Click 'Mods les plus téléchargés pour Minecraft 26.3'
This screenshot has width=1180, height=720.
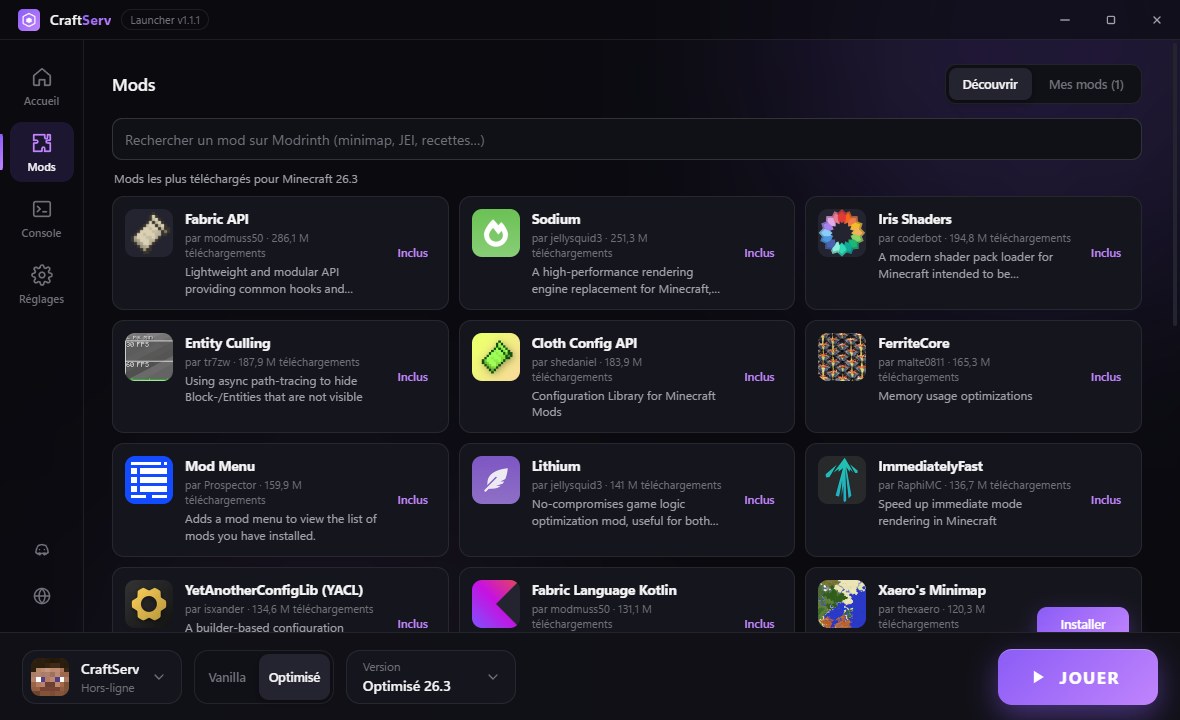point(236,179)
